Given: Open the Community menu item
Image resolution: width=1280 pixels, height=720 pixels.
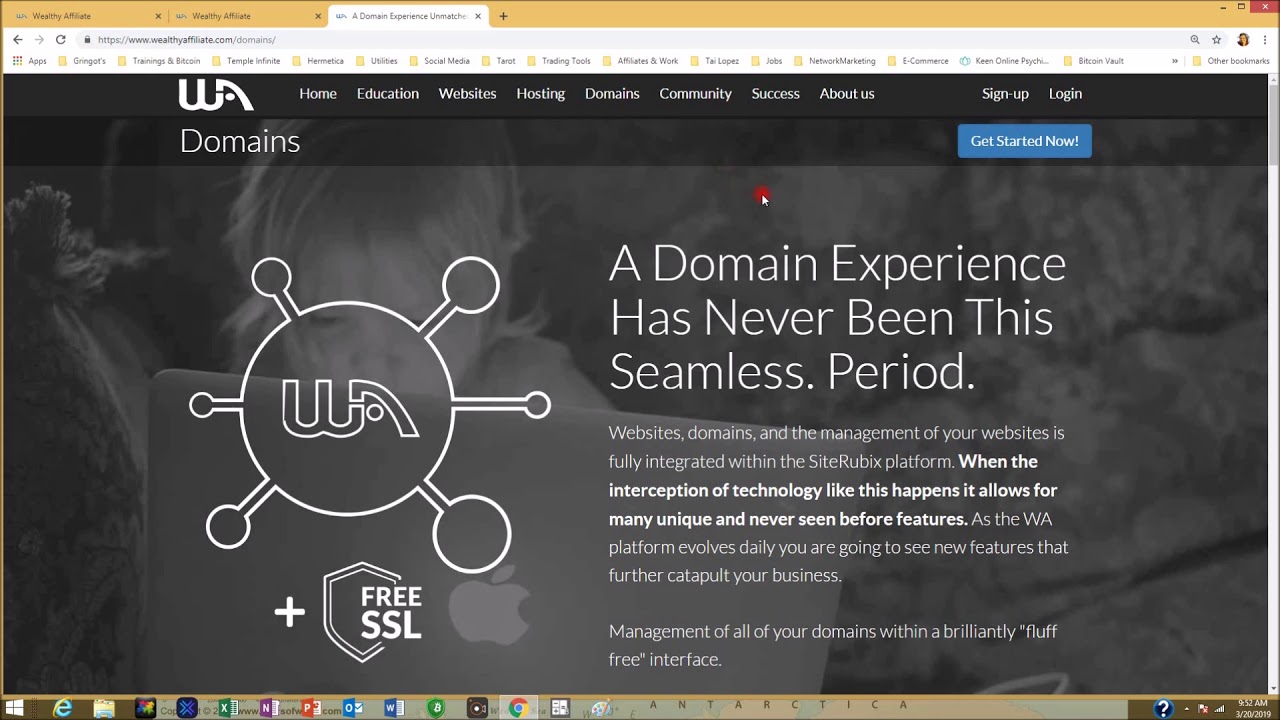Looking at the screenshot, I should tap(695, 94).
